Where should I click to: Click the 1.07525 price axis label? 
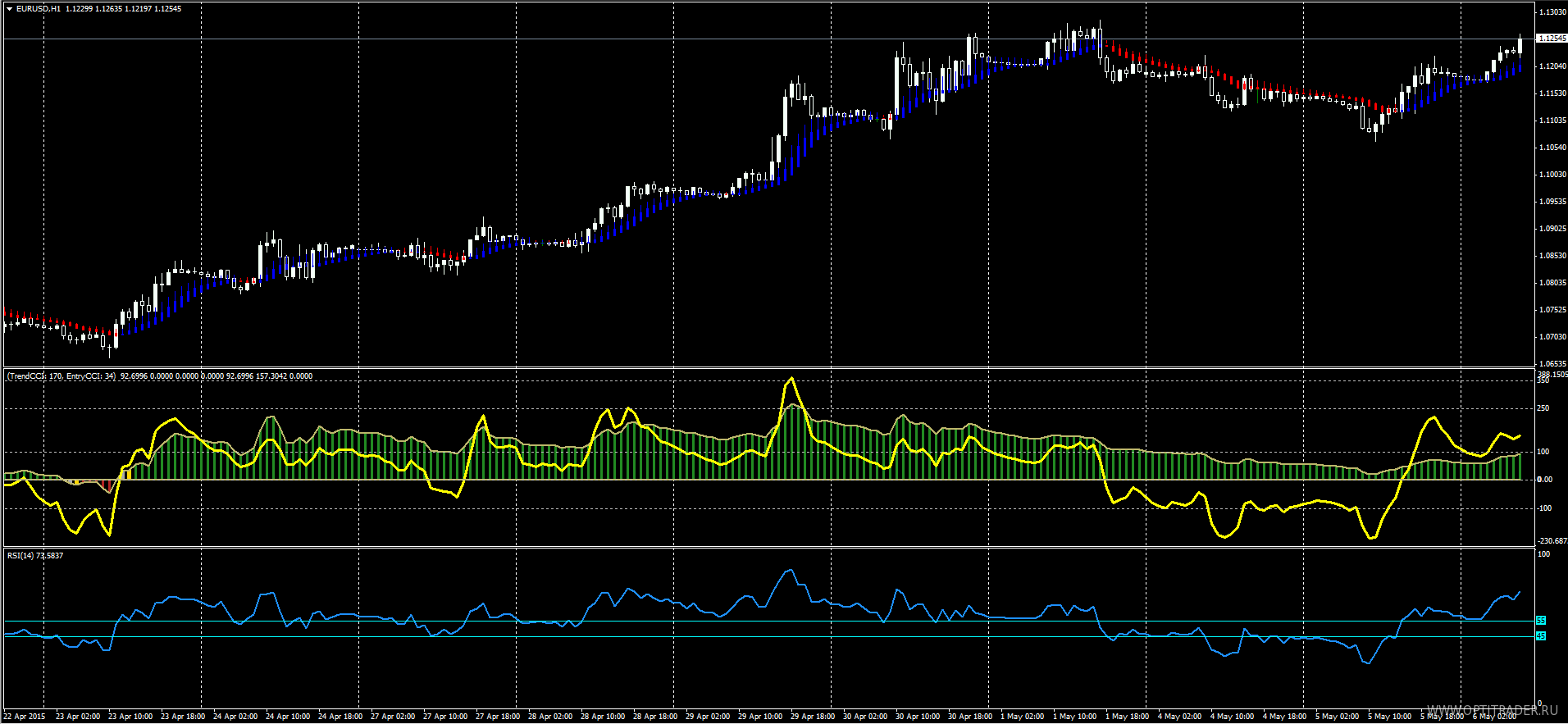1553,310
